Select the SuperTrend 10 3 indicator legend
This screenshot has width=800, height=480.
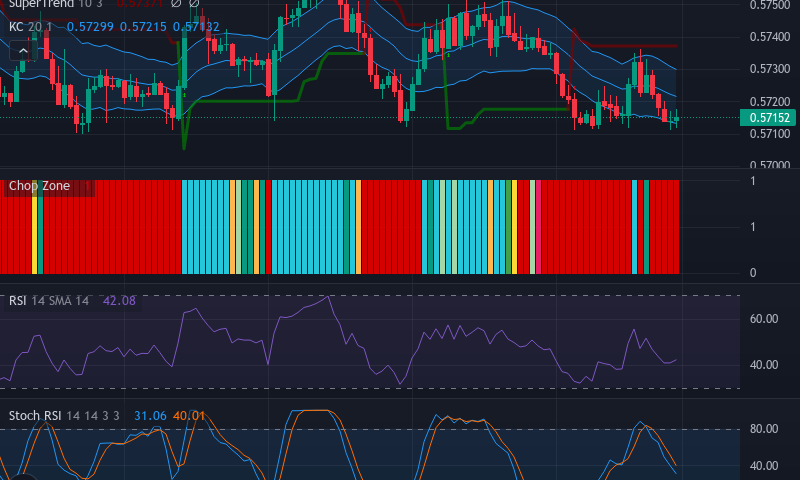(x=56, y=4)
